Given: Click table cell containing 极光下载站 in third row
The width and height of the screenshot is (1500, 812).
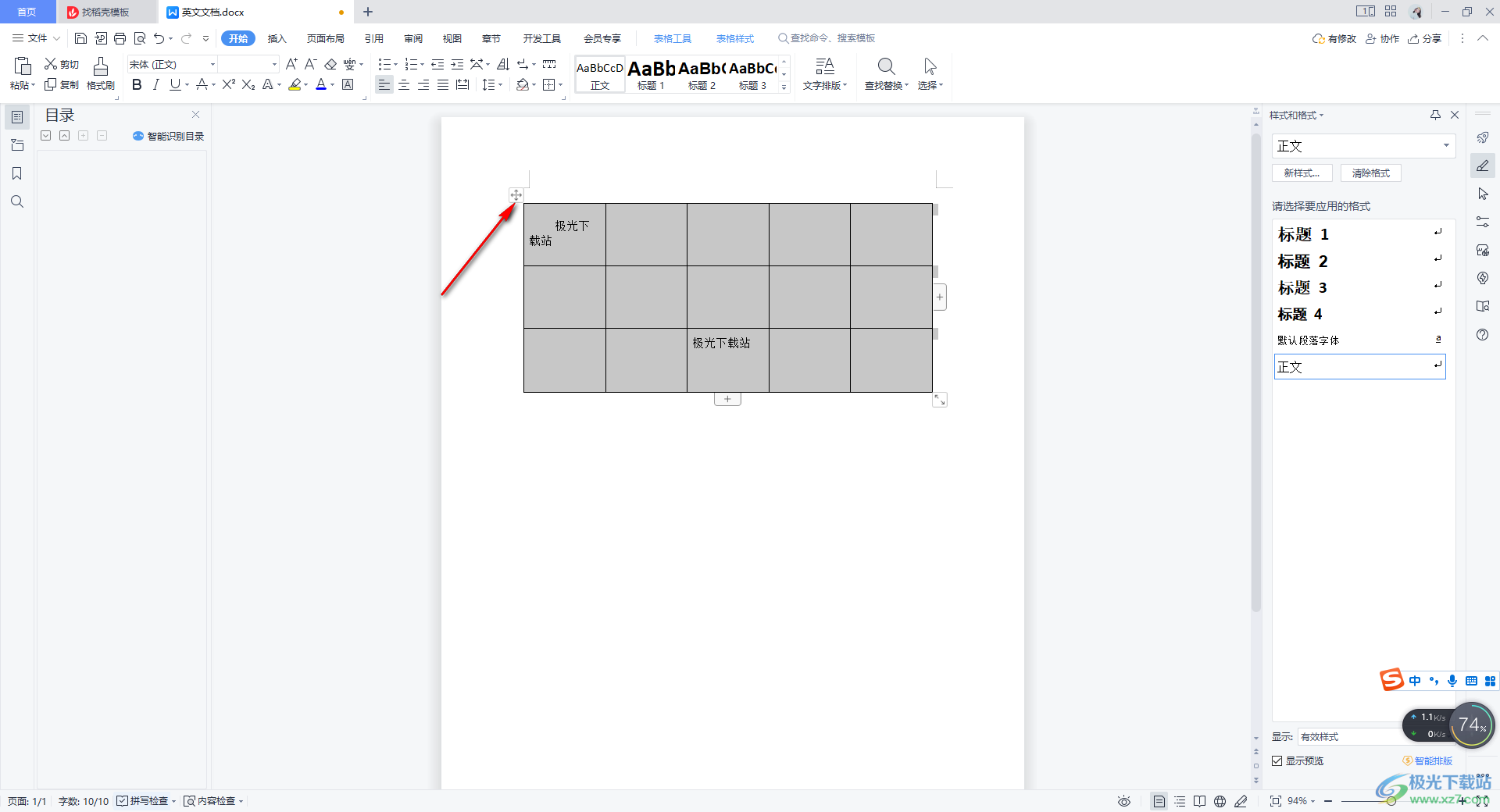Looking at the screenshot, I should point(728,360).
